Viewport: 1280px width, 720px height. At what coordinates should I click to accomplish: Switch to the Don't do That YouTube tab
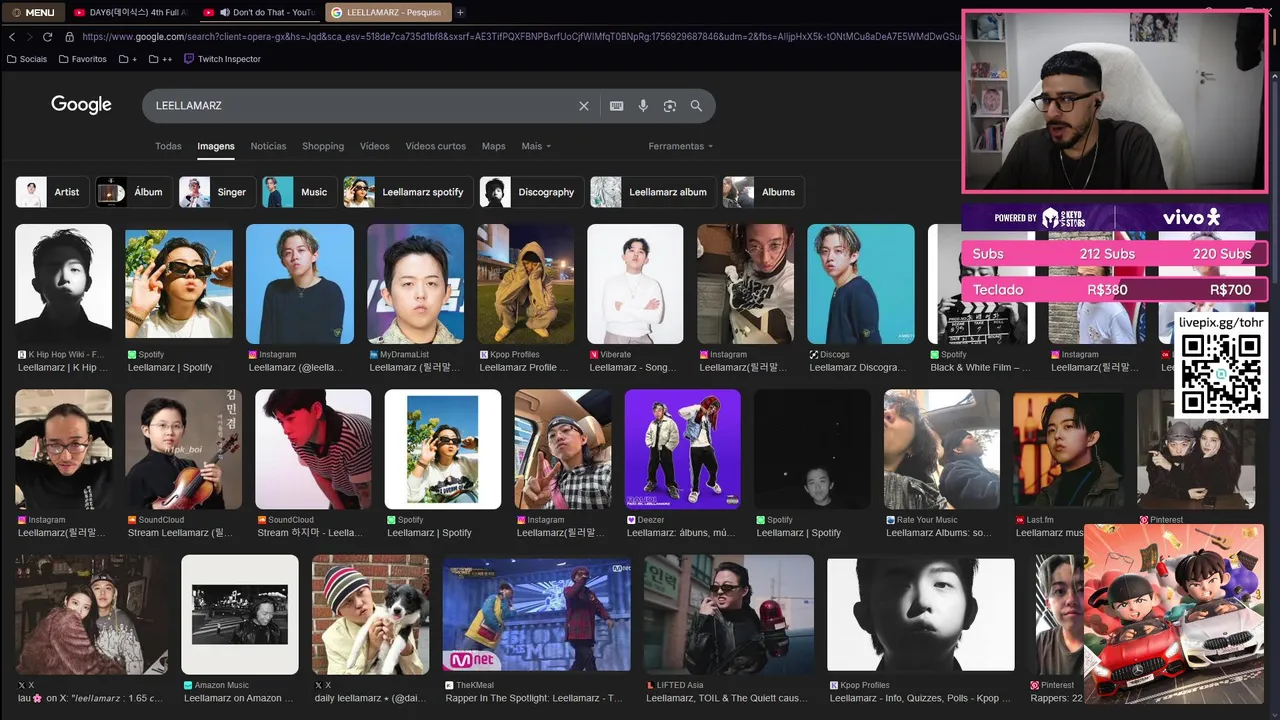click(x=259, y=12)
